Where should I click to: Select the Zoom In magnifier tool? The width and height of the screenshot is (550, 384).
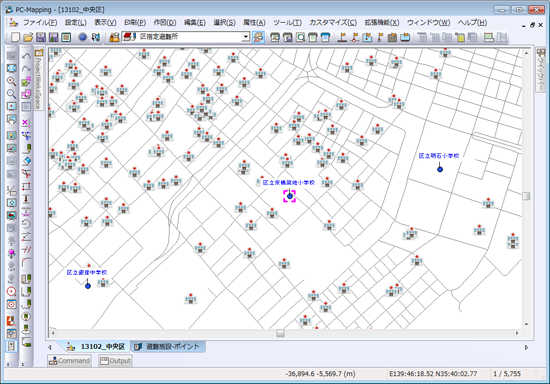tap(12, 81)
